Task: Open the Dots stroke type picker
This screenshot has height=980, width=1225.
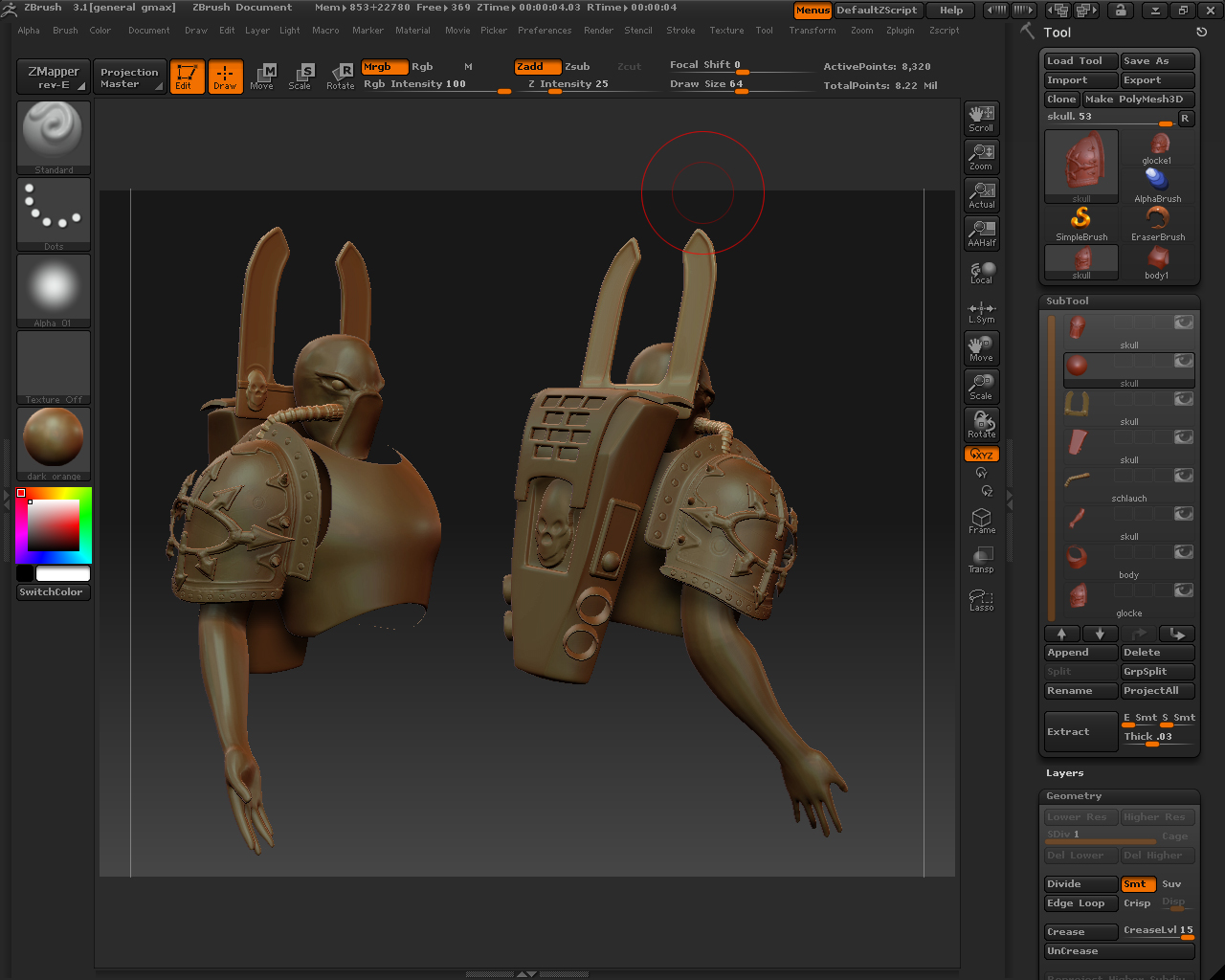Action: click(x=54, y=214)
